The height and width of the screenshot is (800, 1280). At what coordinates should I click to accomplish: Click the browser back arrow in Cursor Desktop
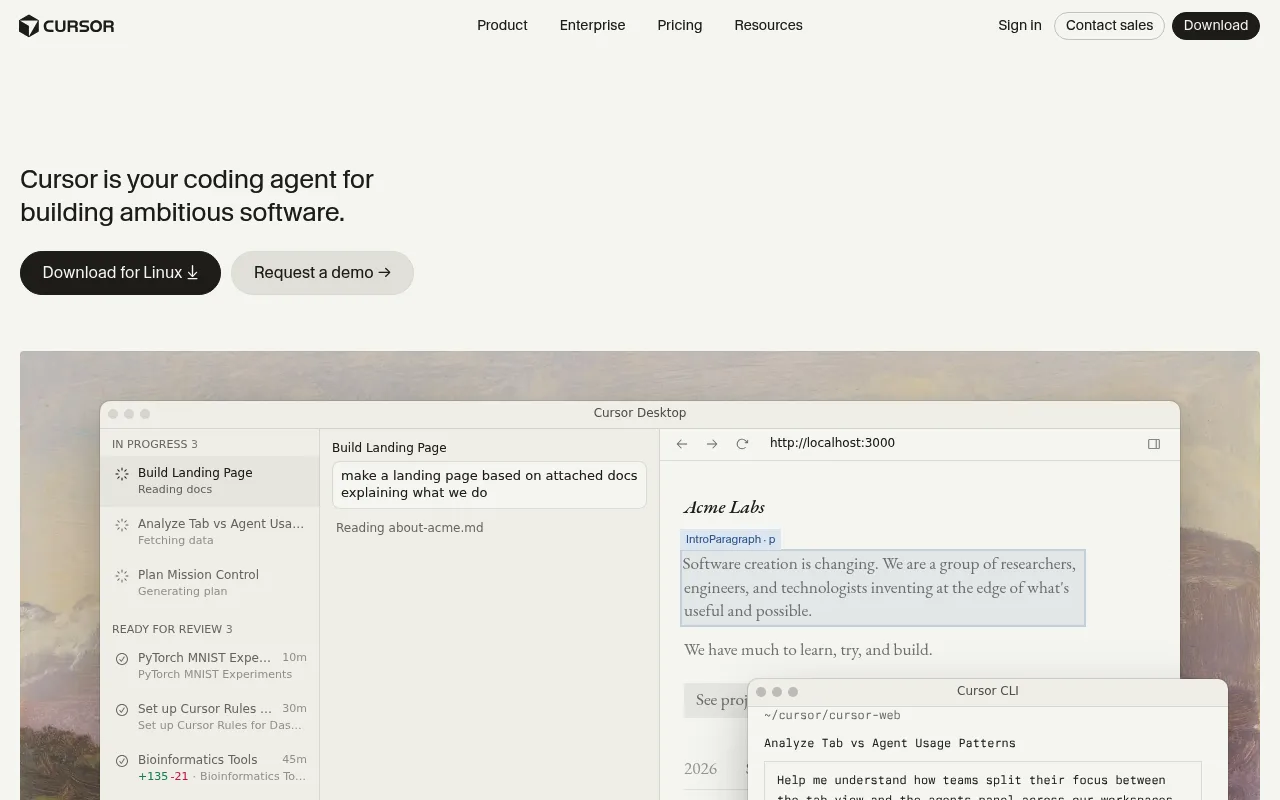pyautogui.click(x=682, y=444)
